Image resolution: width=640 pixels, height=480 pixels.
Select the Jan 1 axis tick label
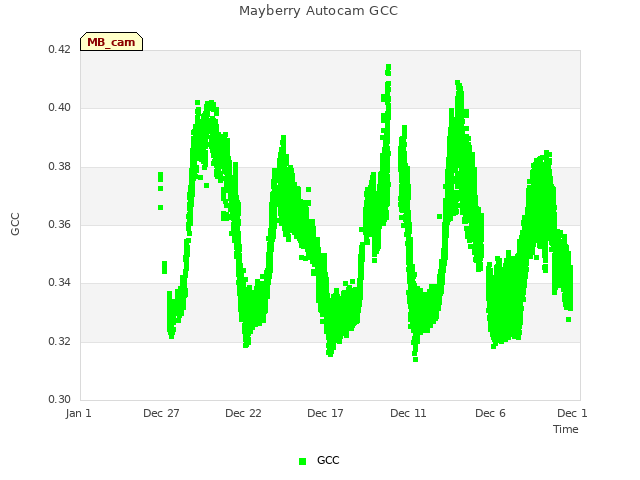pos(78,413)
